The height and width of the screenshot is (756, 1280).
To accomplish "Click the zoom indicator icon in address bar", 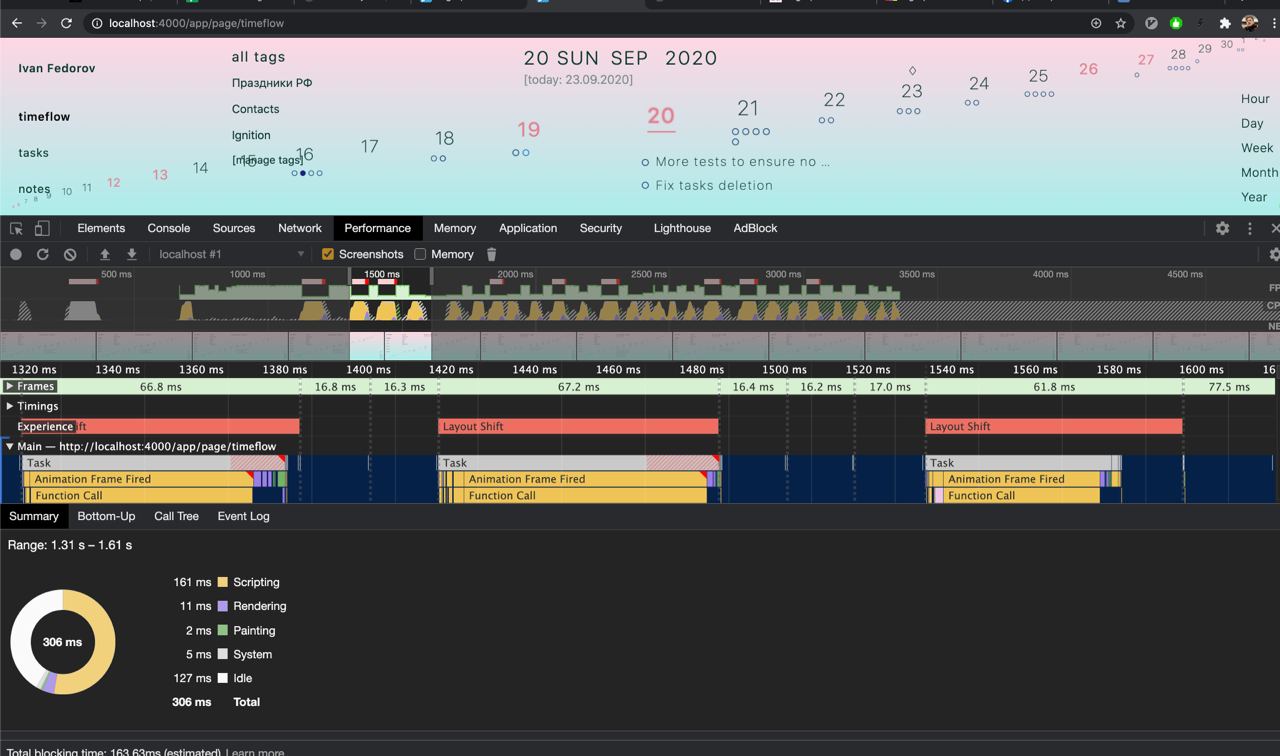I will pos(1096,23).
